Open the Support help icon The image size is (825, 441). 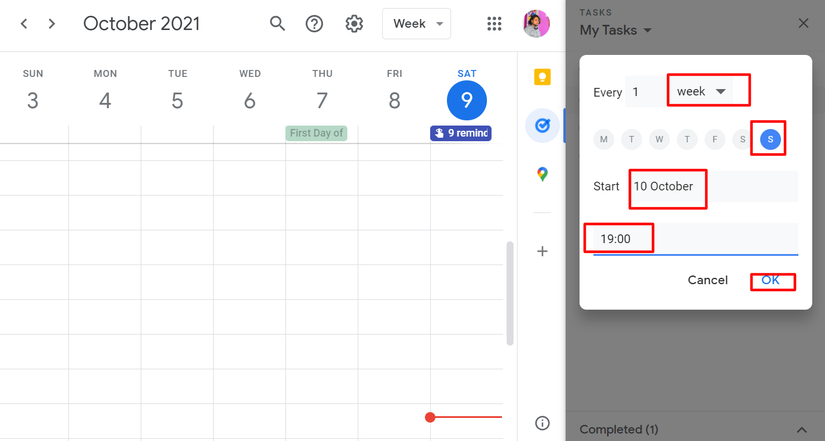(x=315, y=24)
